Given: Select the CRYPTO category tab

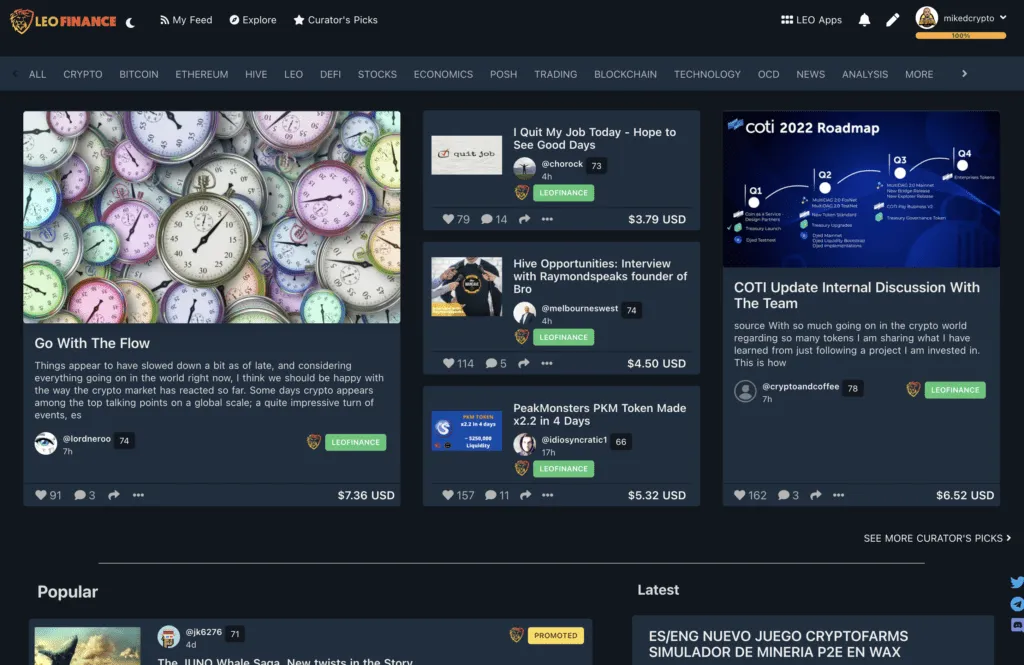Looking at the screenshot, I should pyautogui.click(x=83, y=74).
